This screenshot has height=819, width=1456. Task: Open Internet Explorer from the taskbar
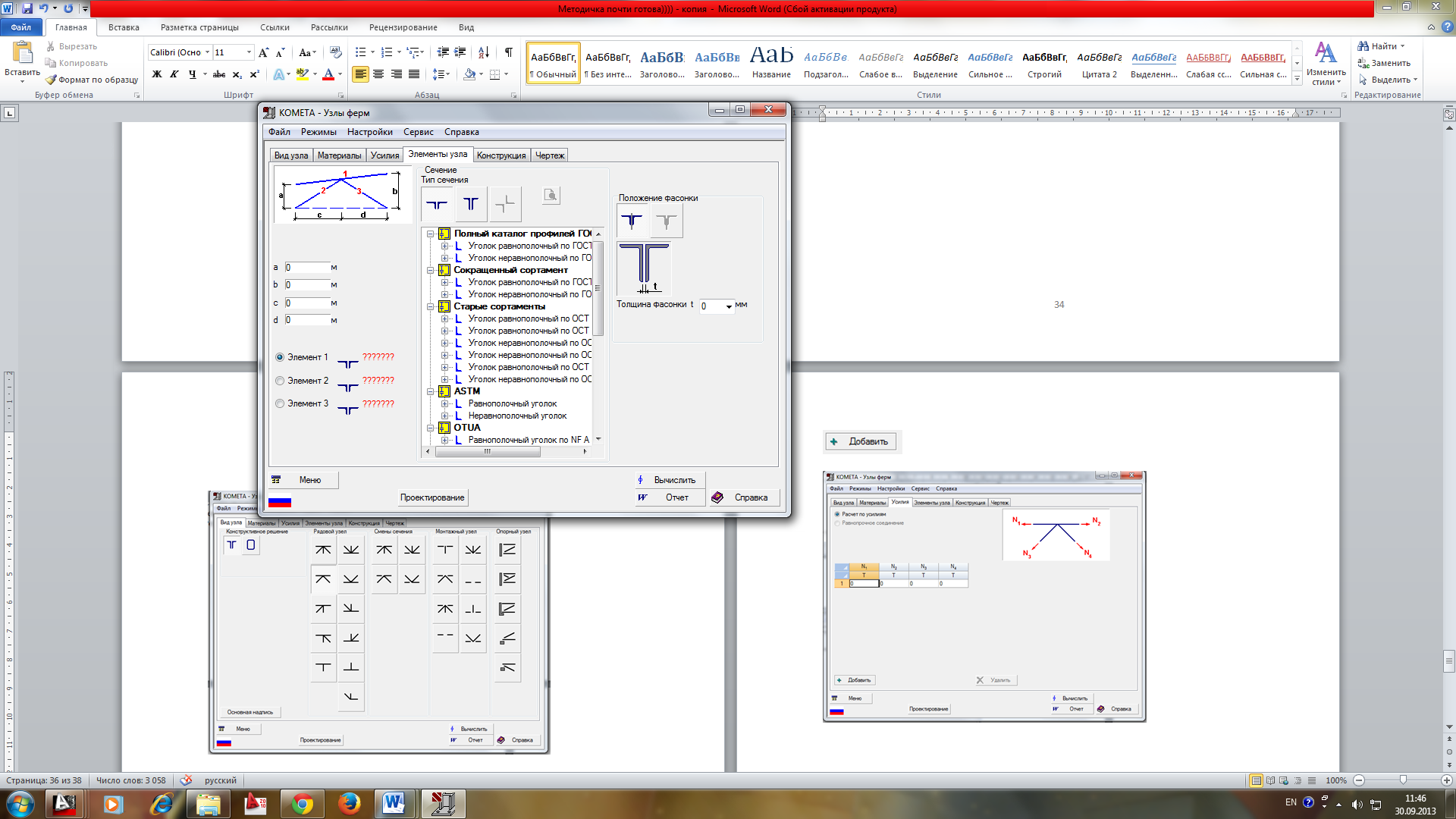coord(162,804)
